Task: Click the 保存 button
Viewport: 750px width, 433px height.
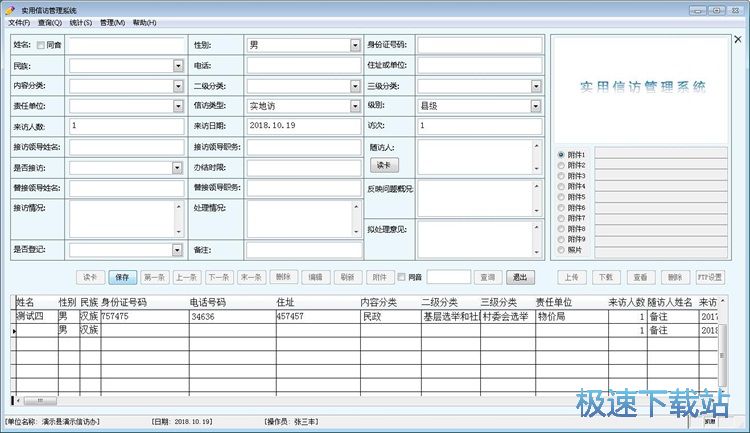Action: (122, 277)
